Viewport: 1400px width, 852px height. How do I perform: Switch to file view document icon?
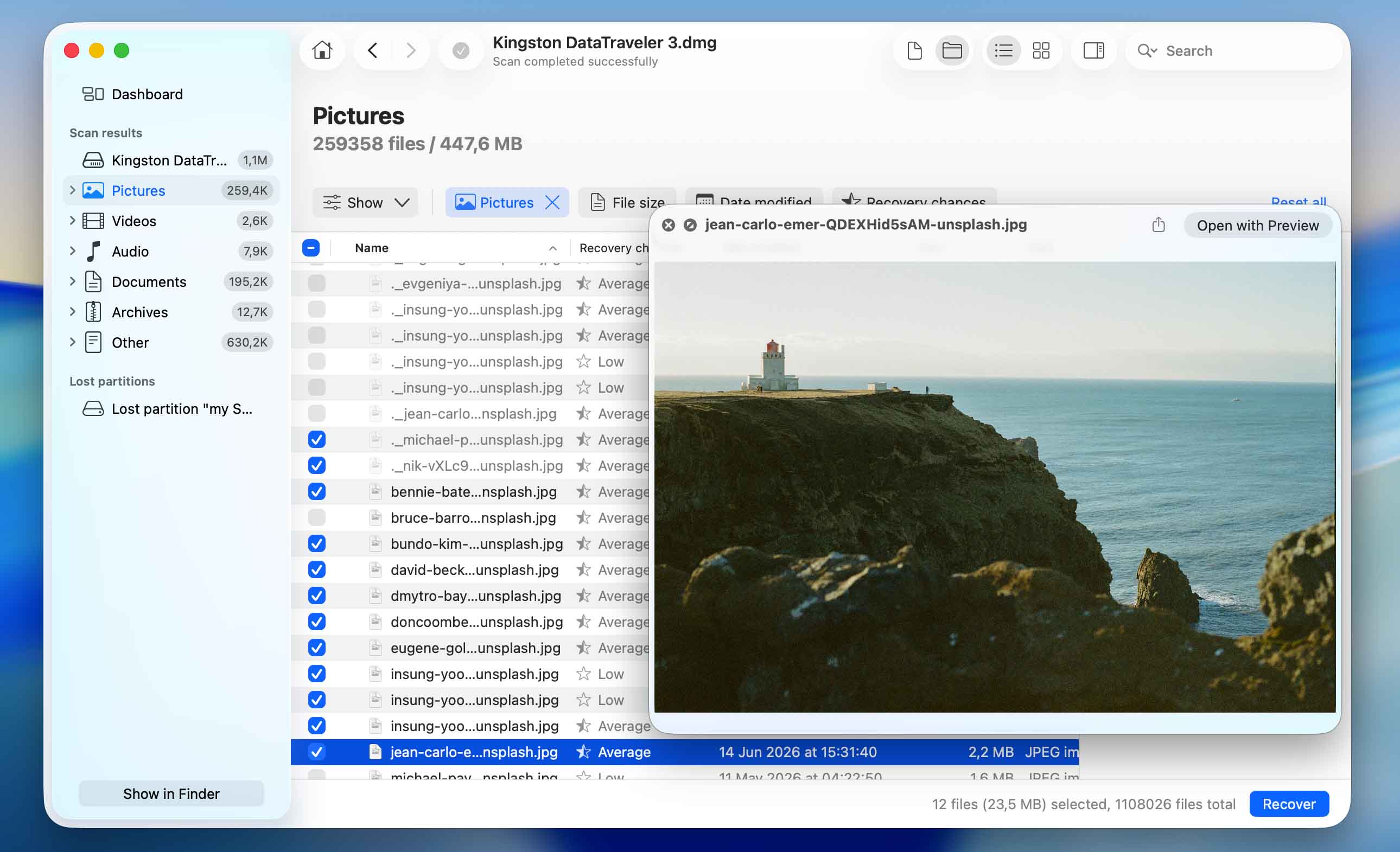click(914, 50)
